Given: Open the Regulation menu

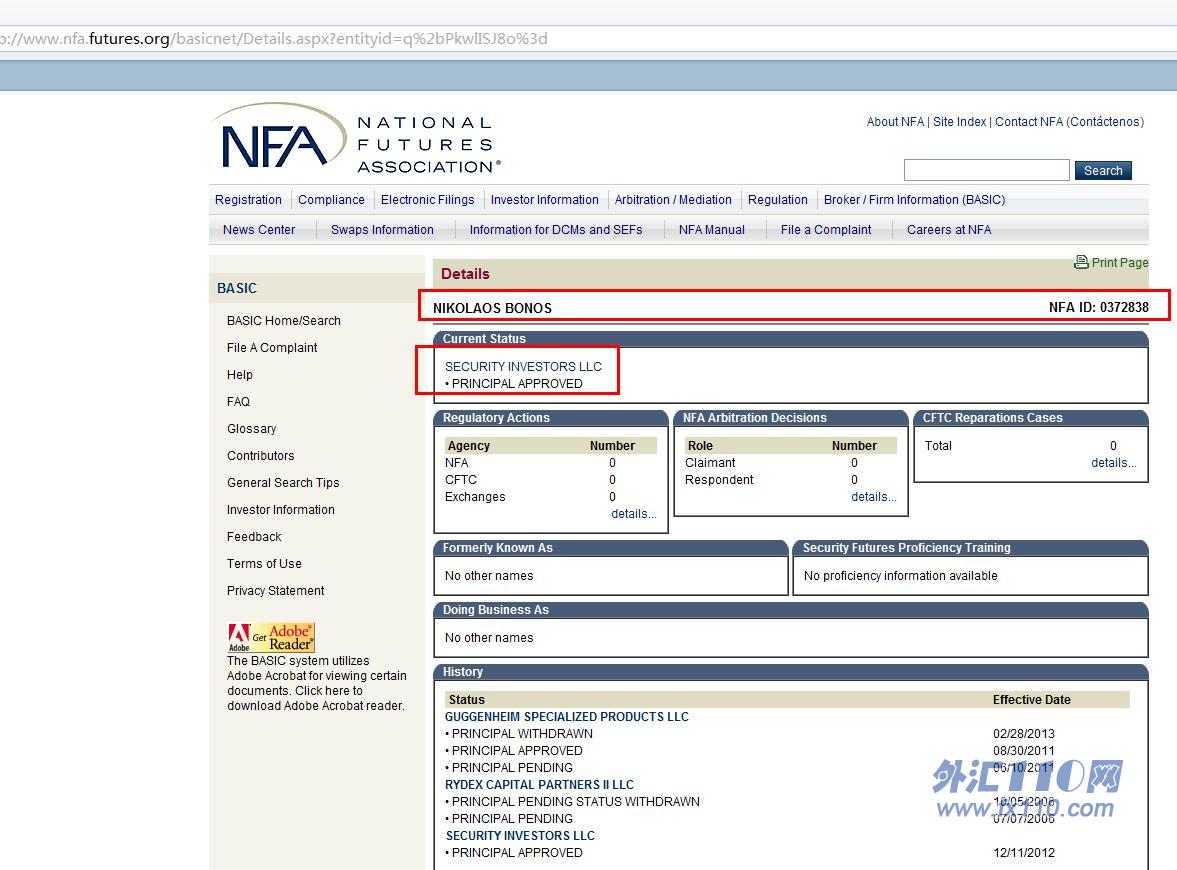Looking at the screenshot, I should coord(778,200).
